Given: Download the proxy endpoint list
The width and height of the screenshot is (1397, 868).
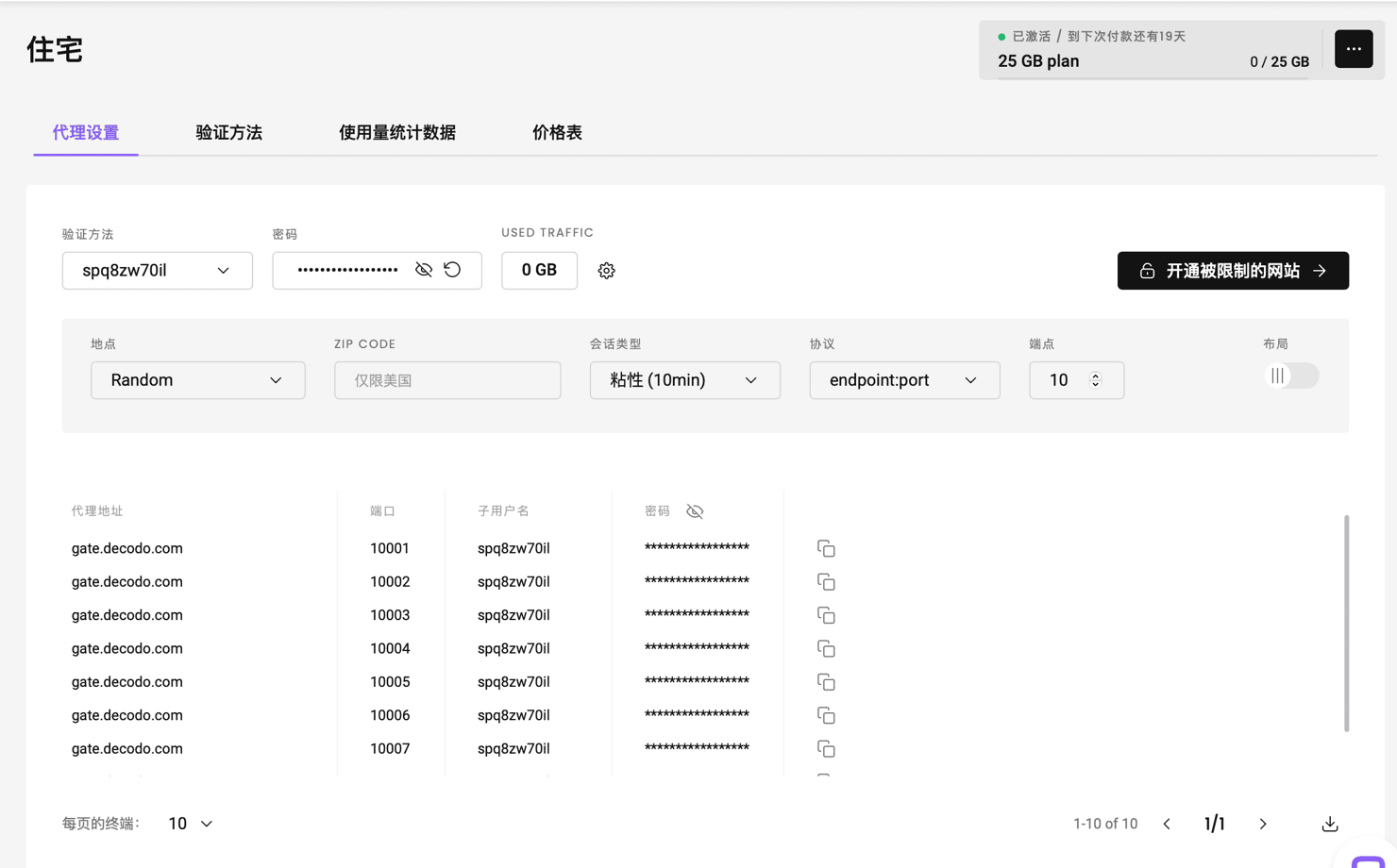Looking at the screenshot, I should click(1329, 824).
